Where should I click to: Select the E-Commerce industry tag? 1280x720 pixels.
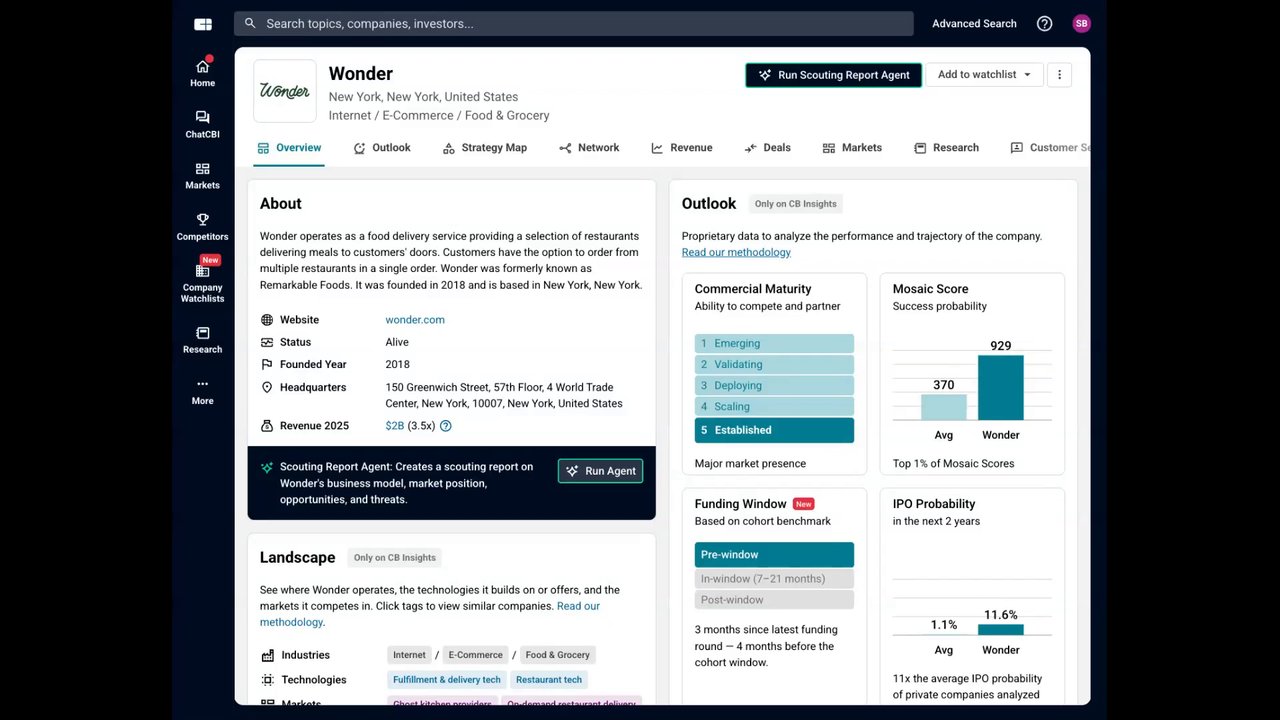tap(475, 655)
